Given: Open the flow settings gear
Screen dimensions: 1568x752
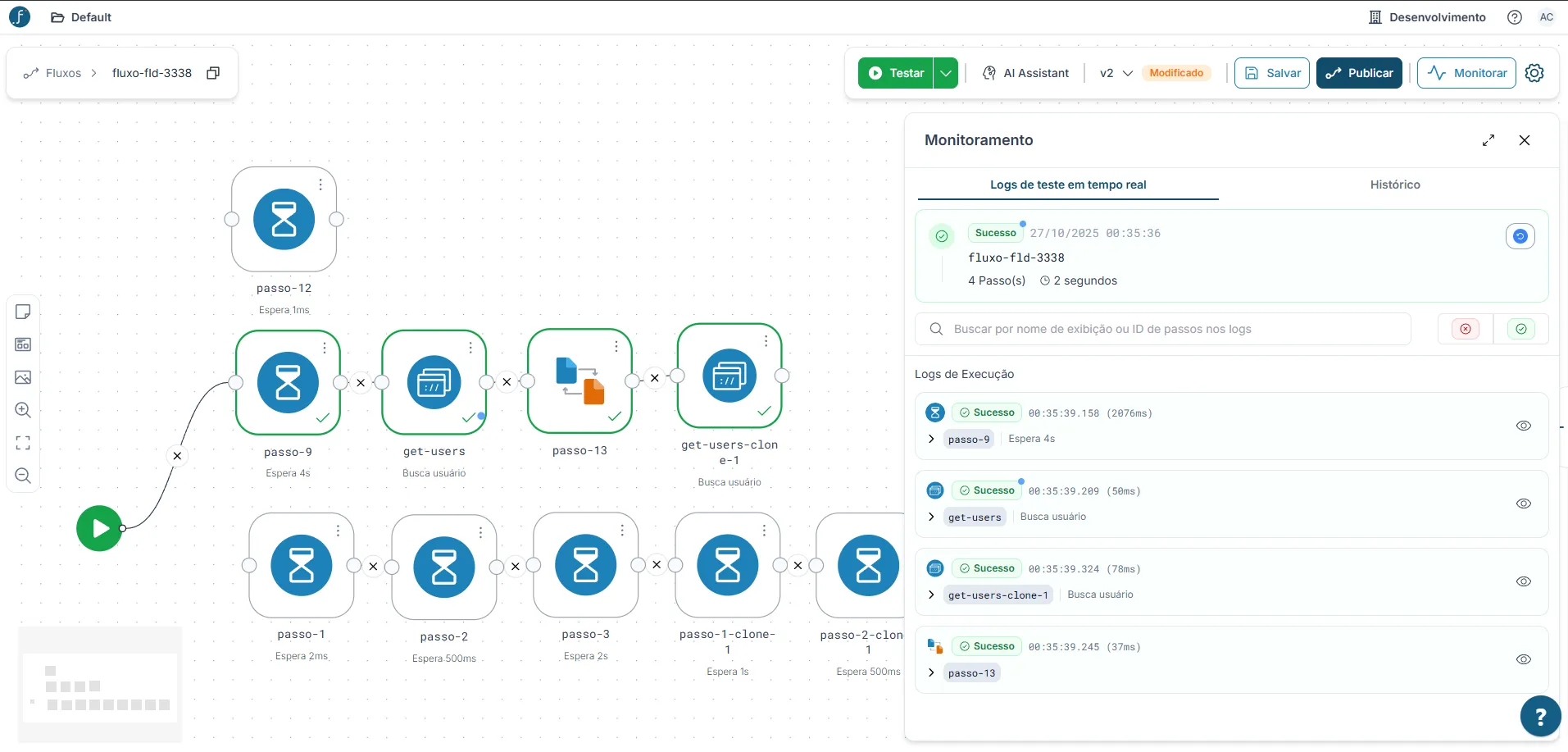Looking at the screenshot, I should pos(1534,73).
